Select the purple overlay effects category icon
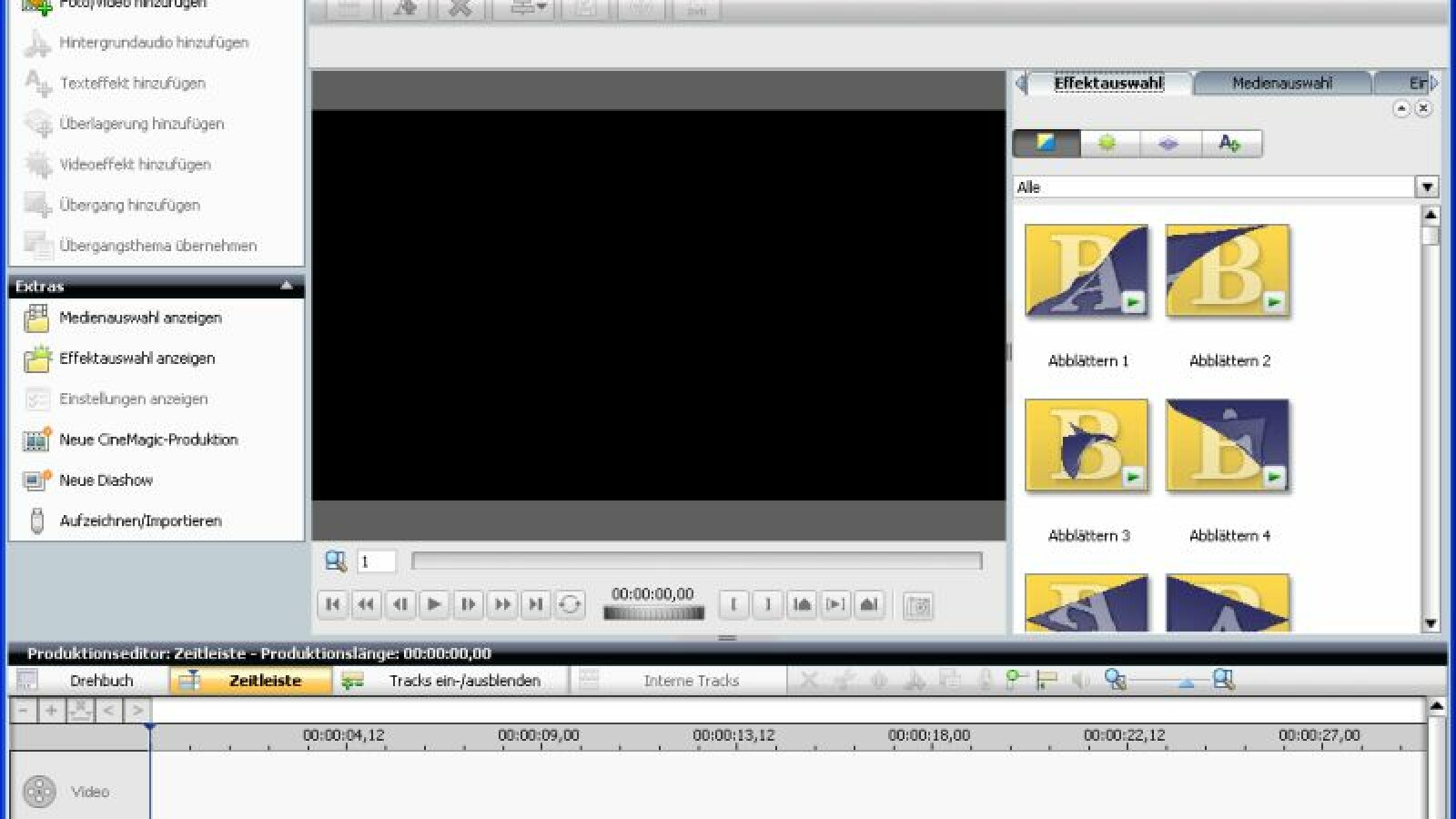This screenshot has height=819, width=1456. (1168, 143)
